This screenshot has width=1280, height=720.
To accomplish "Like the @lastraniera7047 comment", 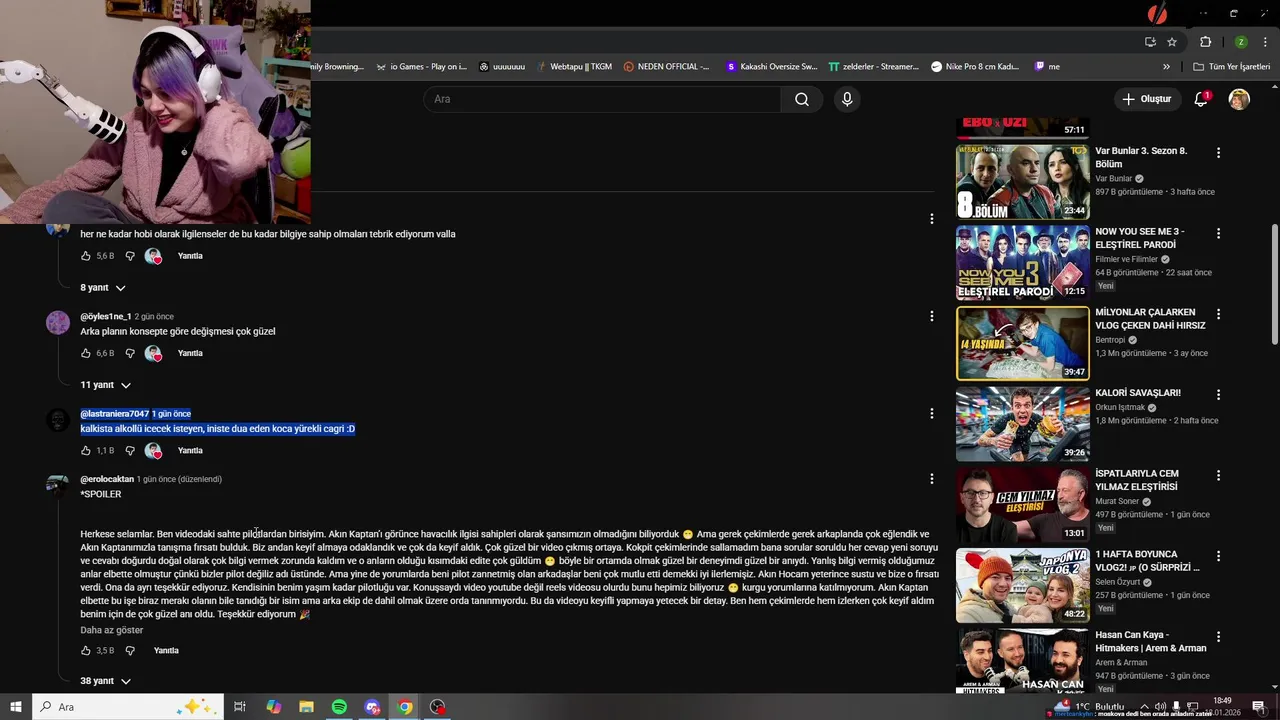I will (86, 450).
